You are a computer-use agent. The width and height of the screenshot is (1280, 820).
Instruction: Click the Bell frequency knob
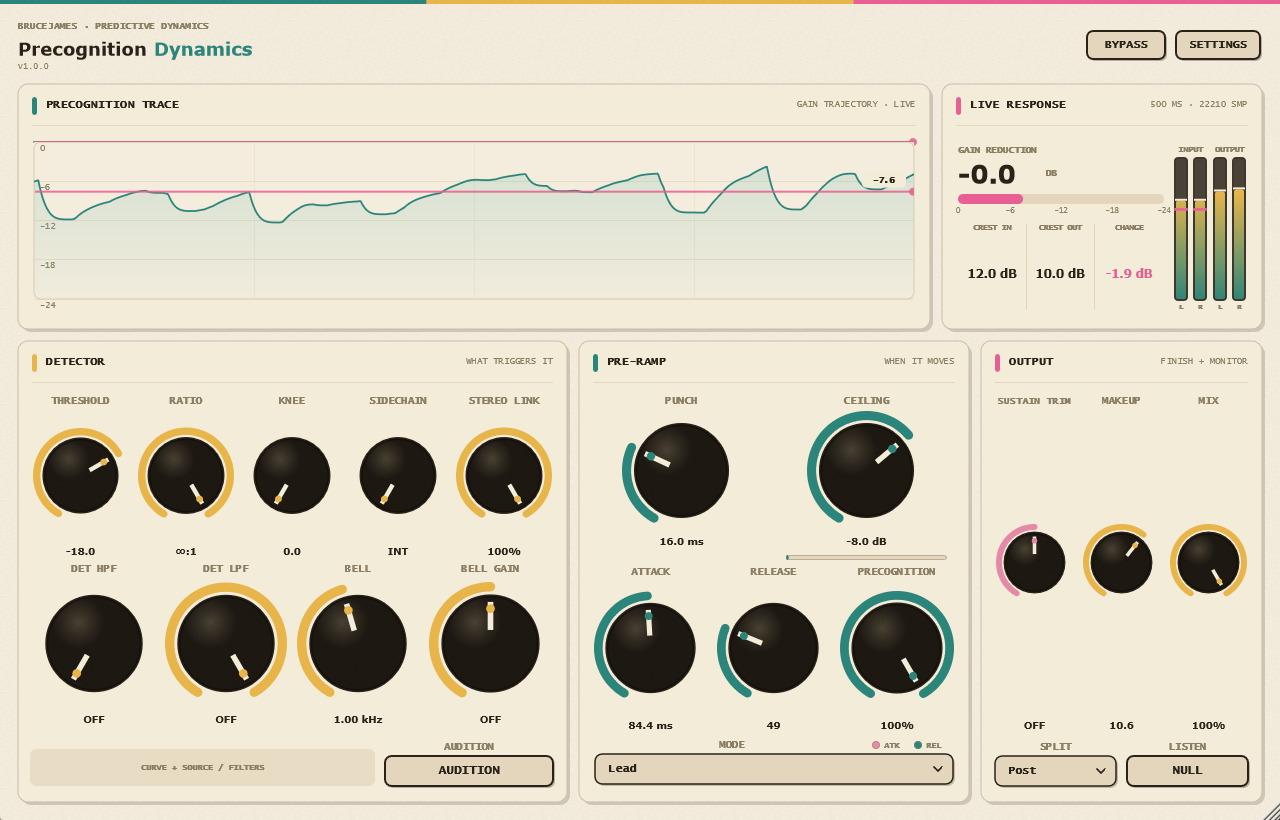point(358,643)
